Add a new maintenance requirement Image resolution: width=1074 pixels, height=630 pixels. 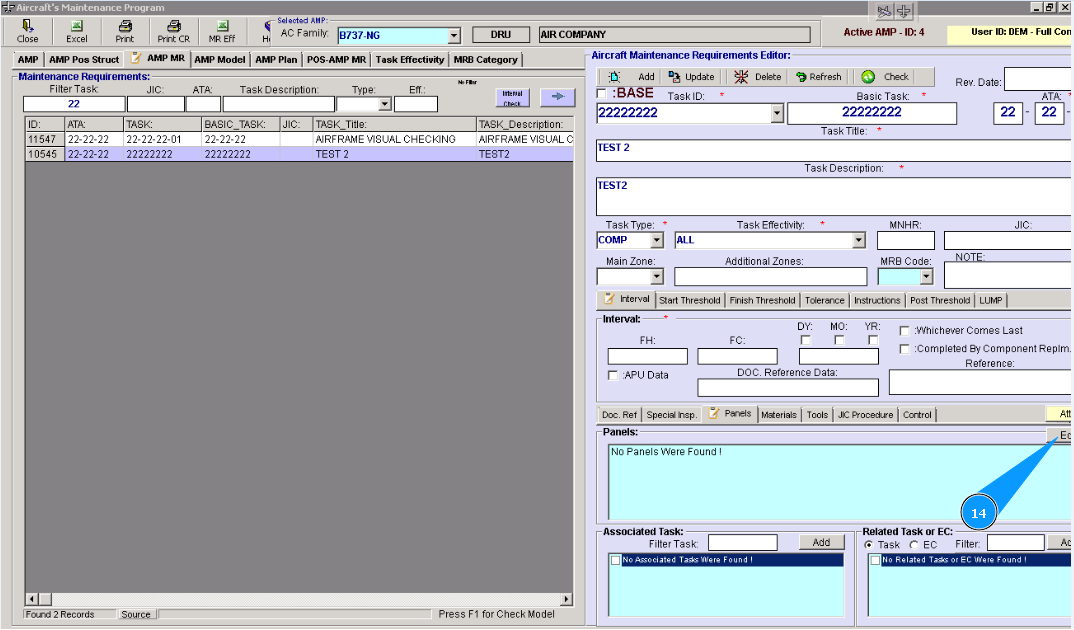click(x=632, y=77)
